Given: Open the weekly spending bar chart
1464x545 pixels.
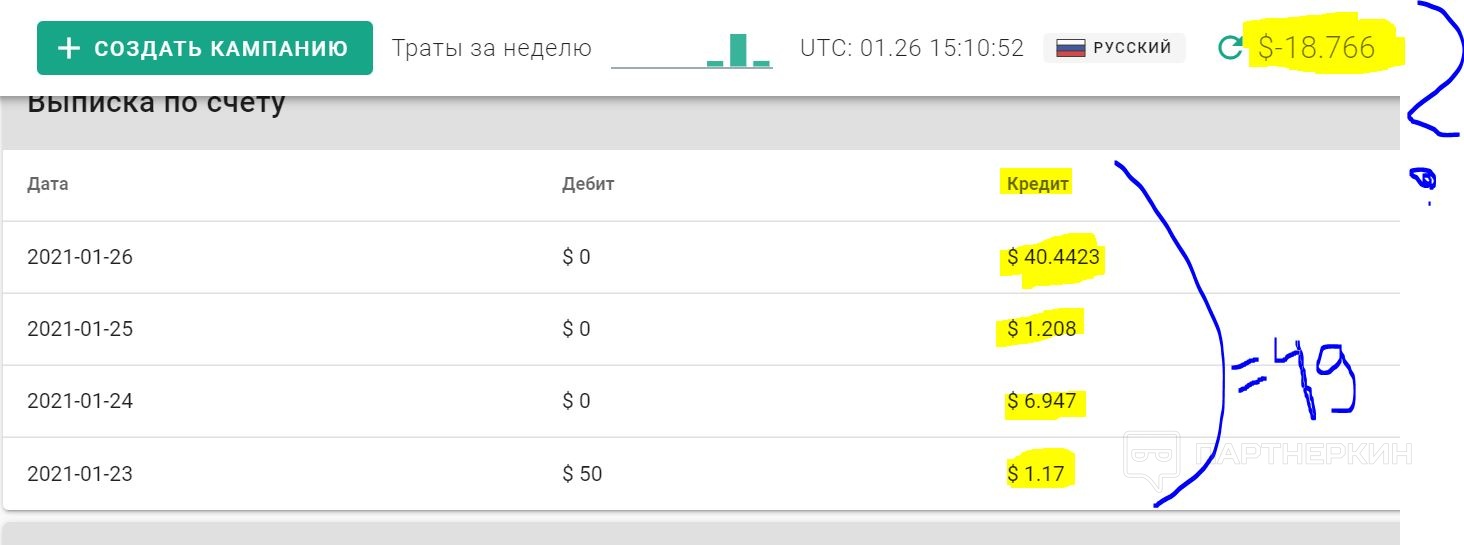Looking at the screenshot, I should coord(691,49).
